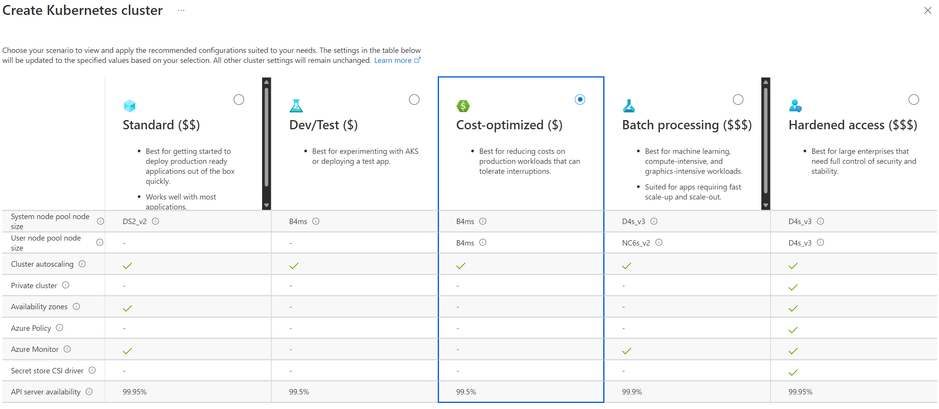
Task: Show info for Availability zones row
Action: point(76,306)
